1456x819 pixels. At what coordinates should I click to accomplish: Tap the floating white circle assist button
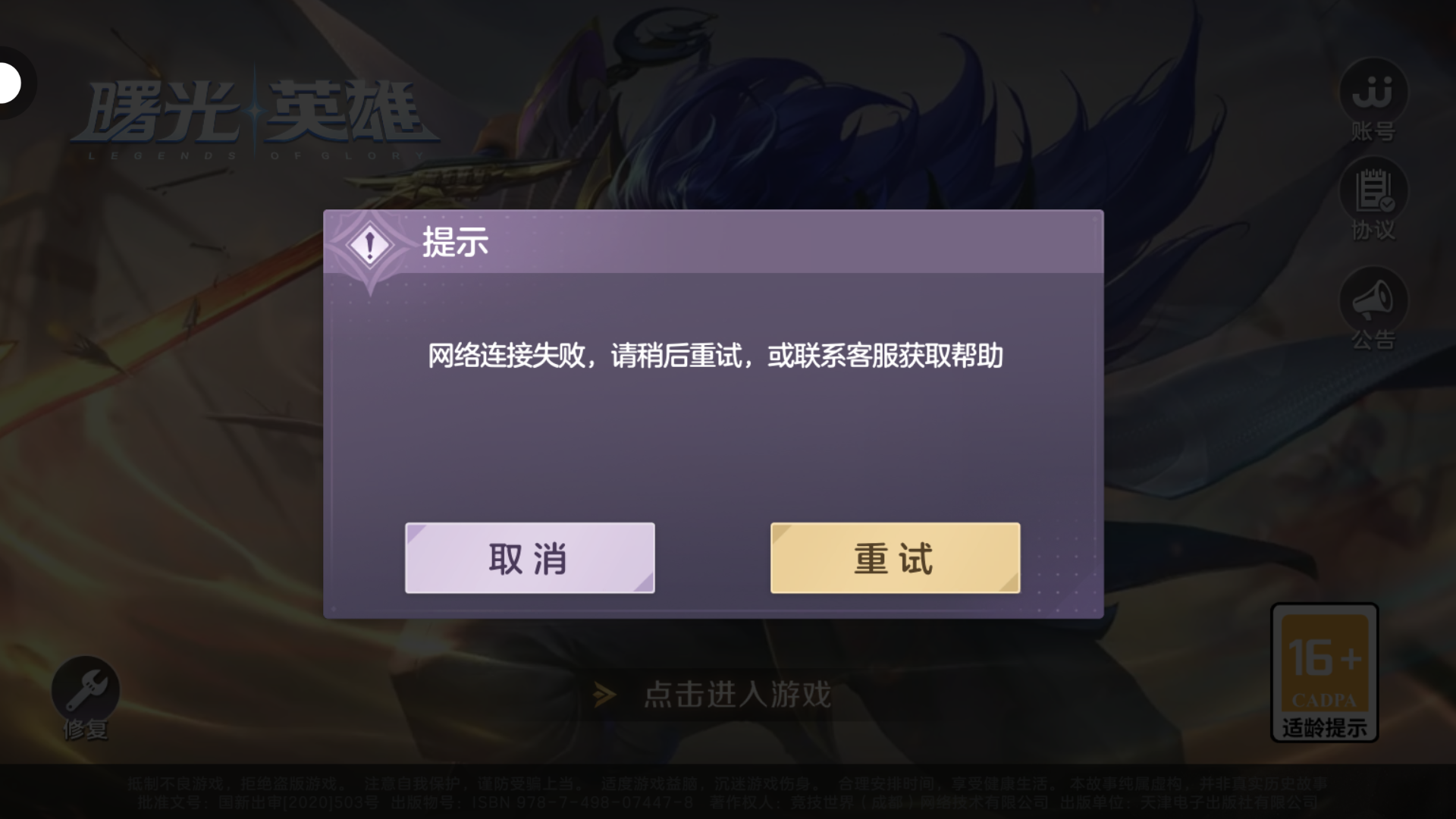point(11,83)
